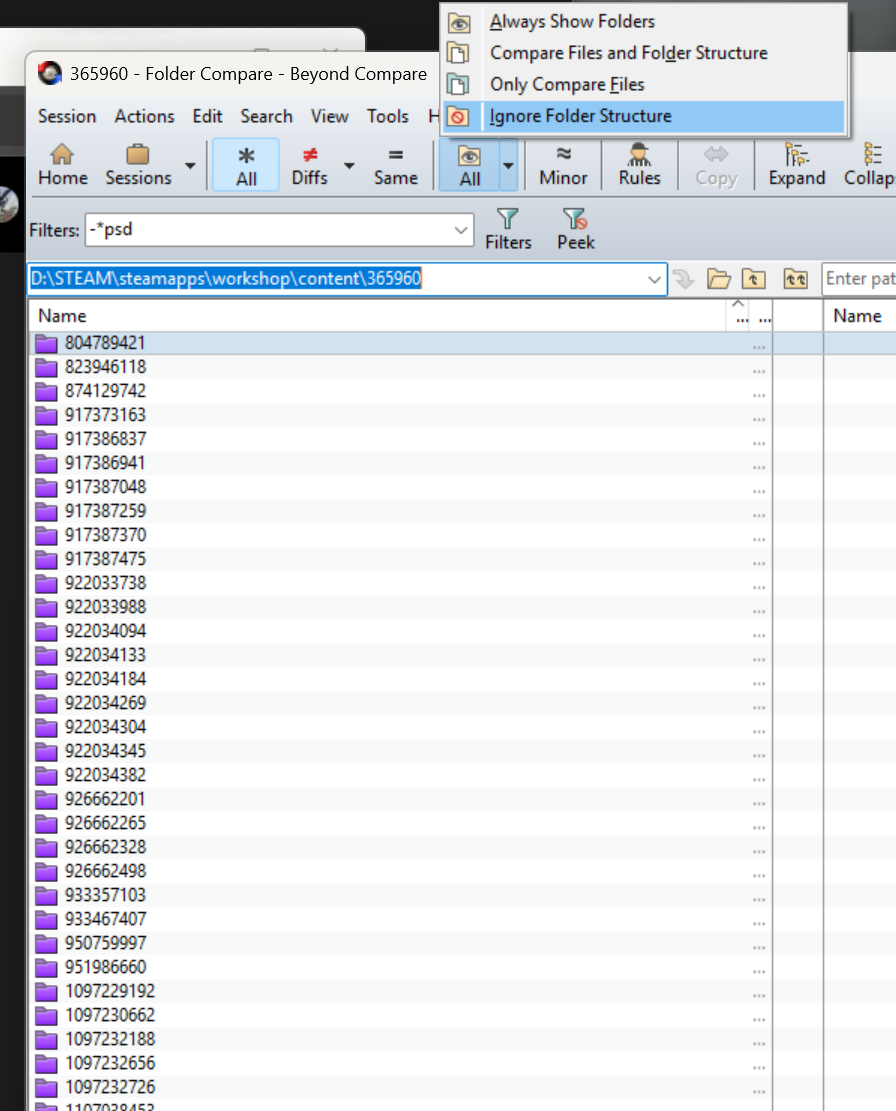The height and width of the screenshot is (1111, 896).
Task: Click Beyond Compare title bar app icon
Action: pos(50,74)
